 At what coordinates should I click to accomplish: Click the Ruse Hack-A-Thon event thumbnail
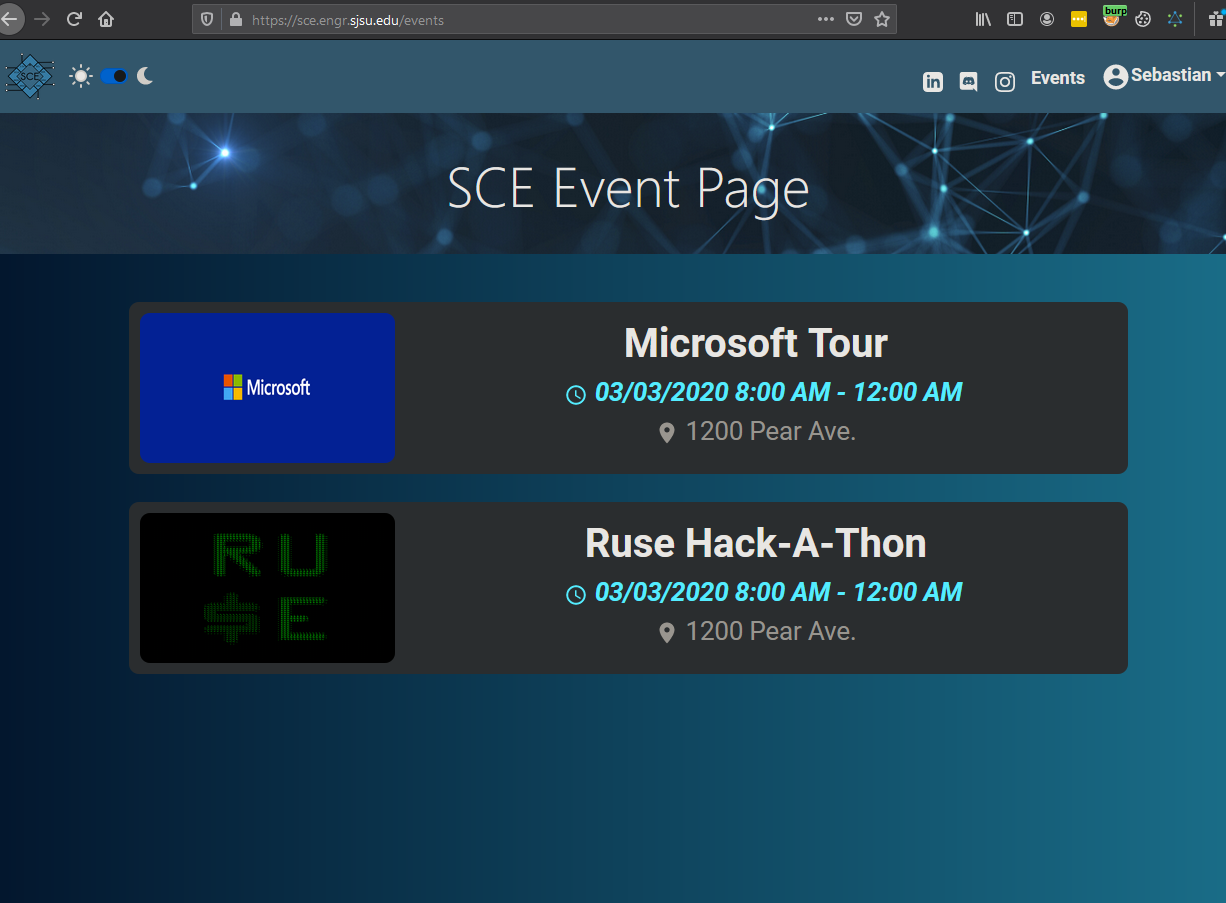pyautogui.click(x=267, y=588)
